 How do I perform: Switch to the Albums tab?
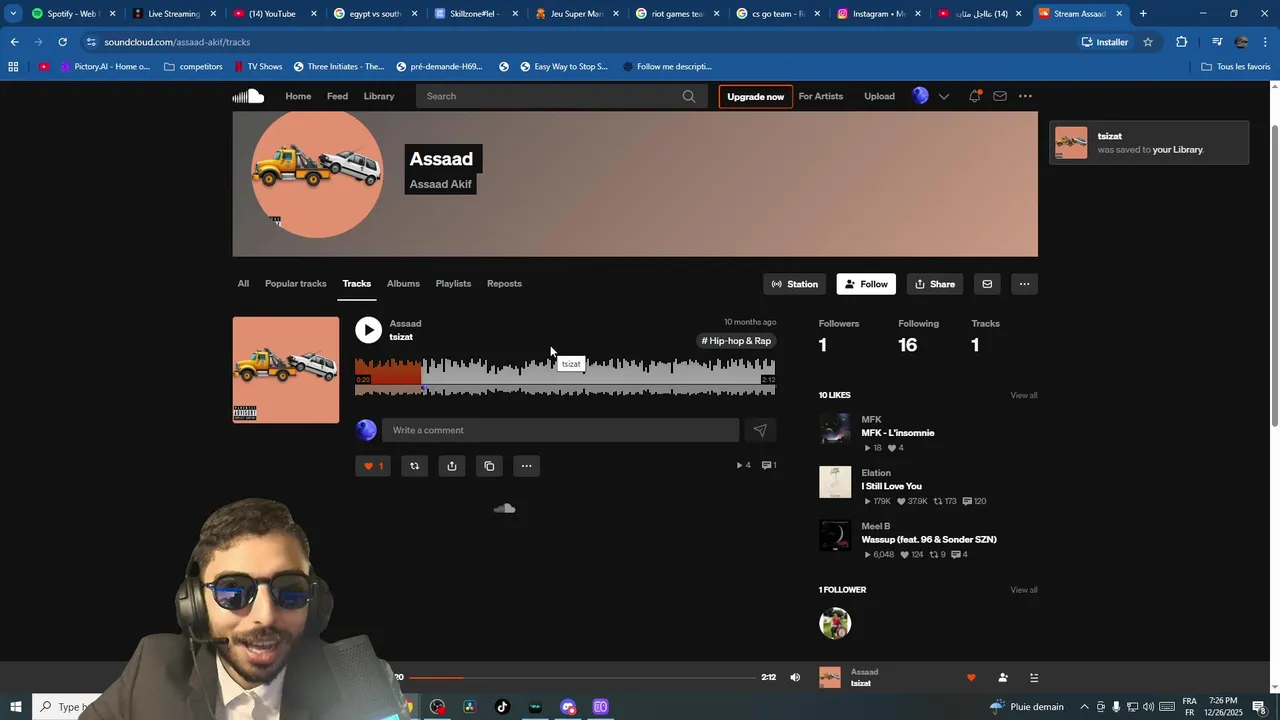(x=403, y=284)
